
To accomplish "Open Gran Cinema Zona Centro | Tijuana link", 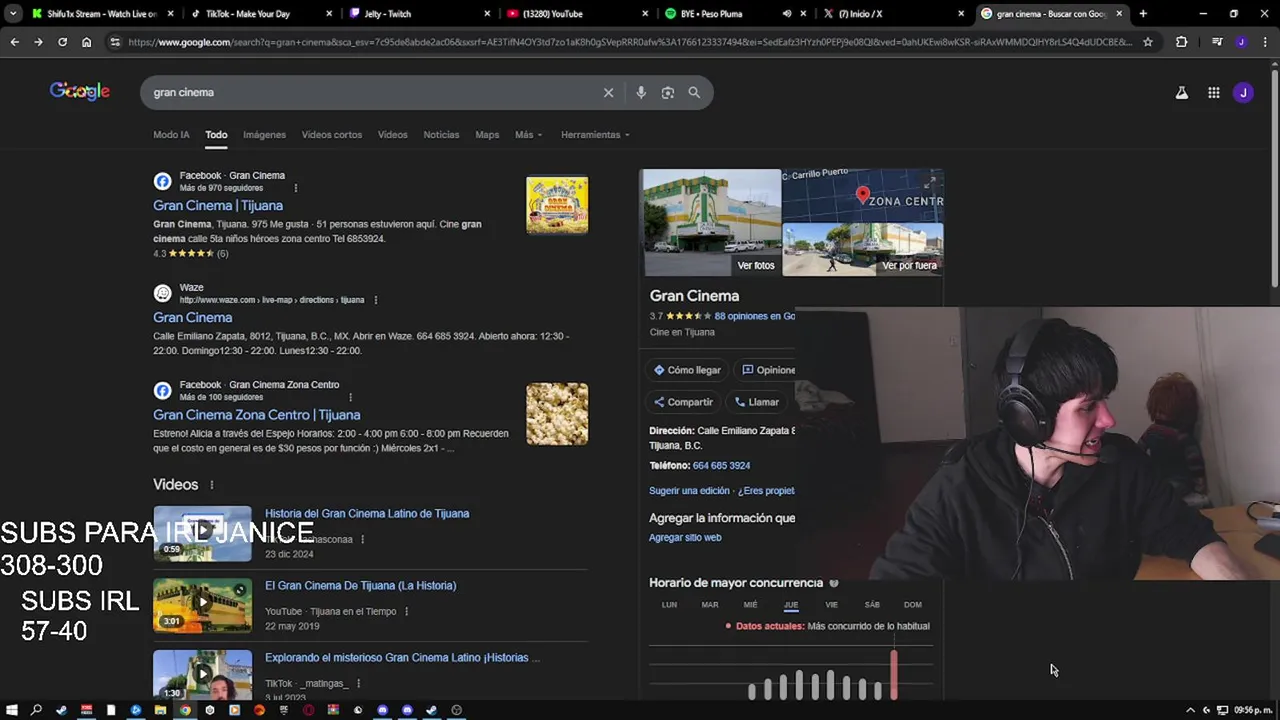I will pyautogui.click(x=256, y=415).
